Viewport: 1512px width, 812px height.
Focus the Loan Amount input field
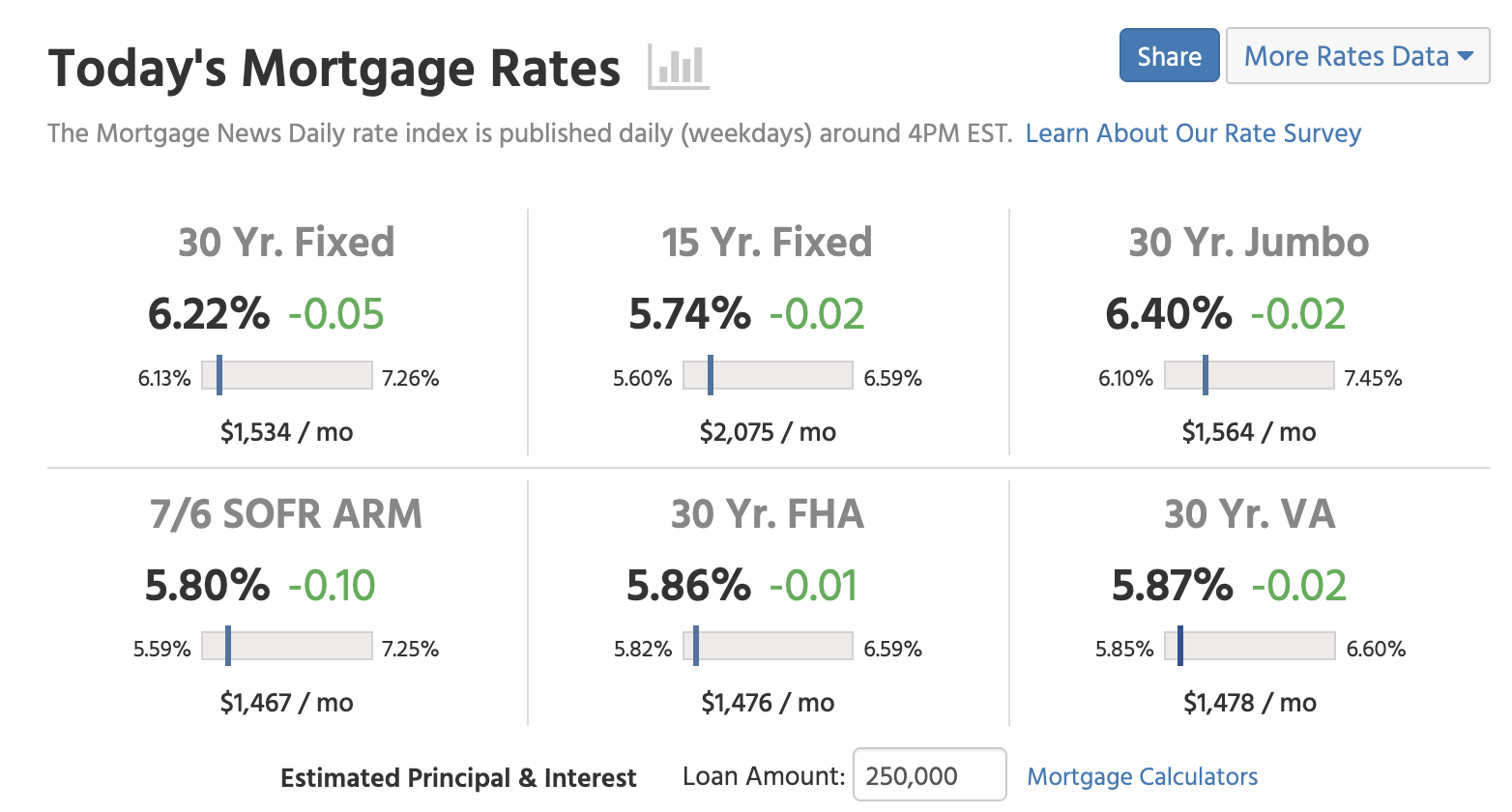pos(929,775)
